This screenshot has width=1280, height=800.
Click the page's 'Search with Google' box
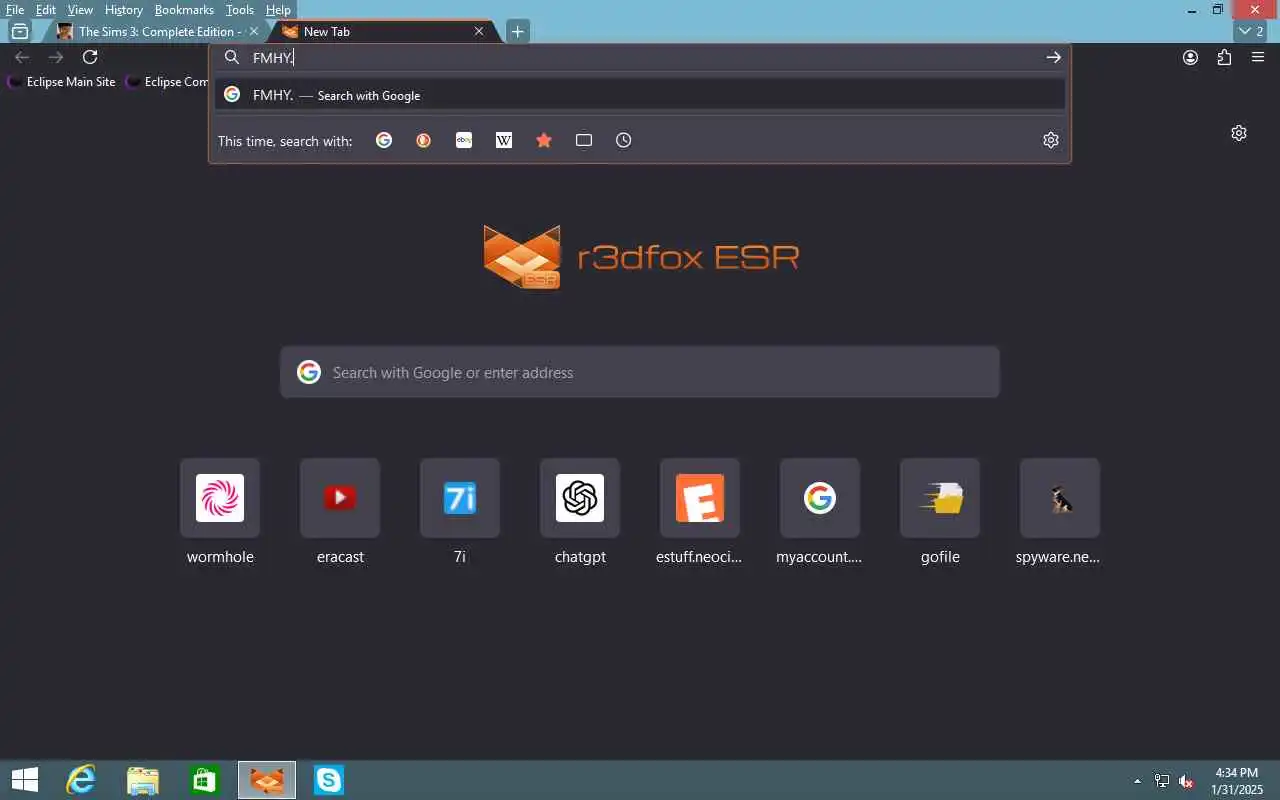point(640,372)
